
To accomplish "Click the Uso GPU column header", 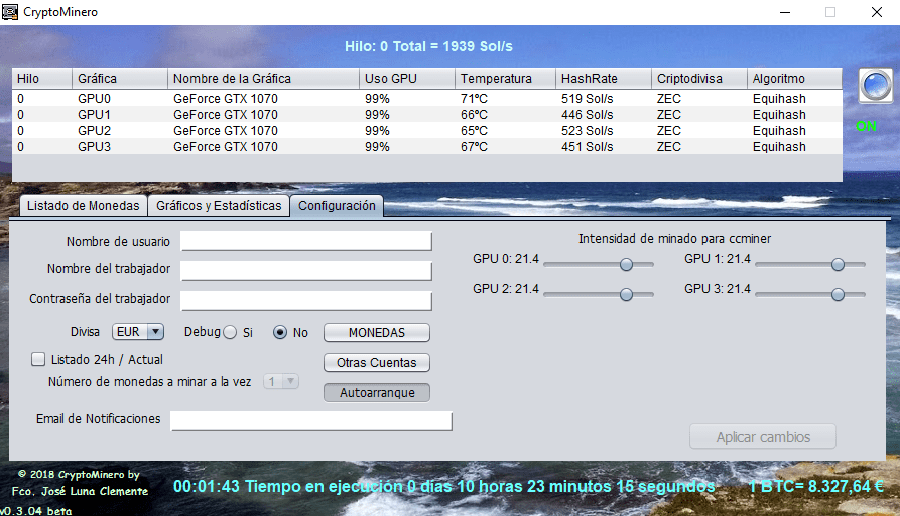I will click(x=408, y=79).
